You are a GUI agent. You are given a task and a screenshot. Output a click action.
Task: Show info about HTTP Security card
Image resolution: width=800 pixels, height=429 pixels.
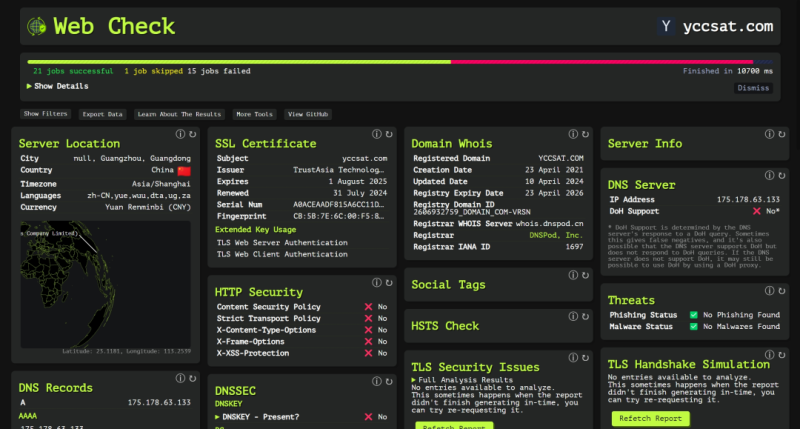(376, 282)
